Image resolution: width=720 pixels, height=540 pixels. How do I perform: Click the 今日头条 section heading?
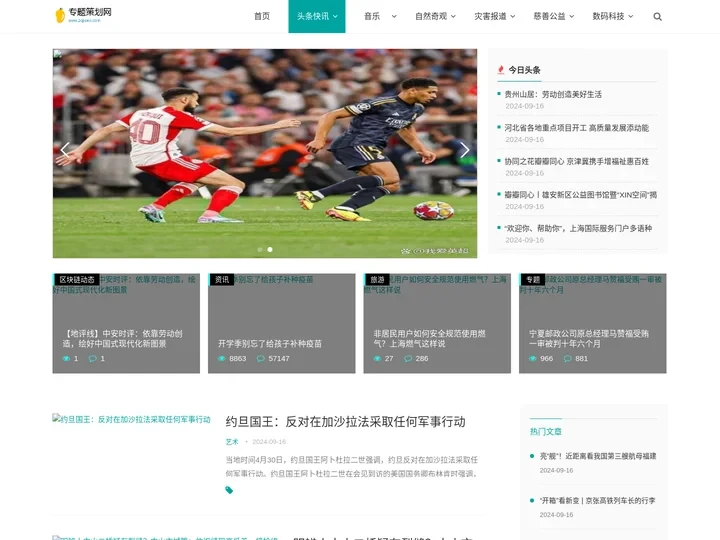point(524,70)
